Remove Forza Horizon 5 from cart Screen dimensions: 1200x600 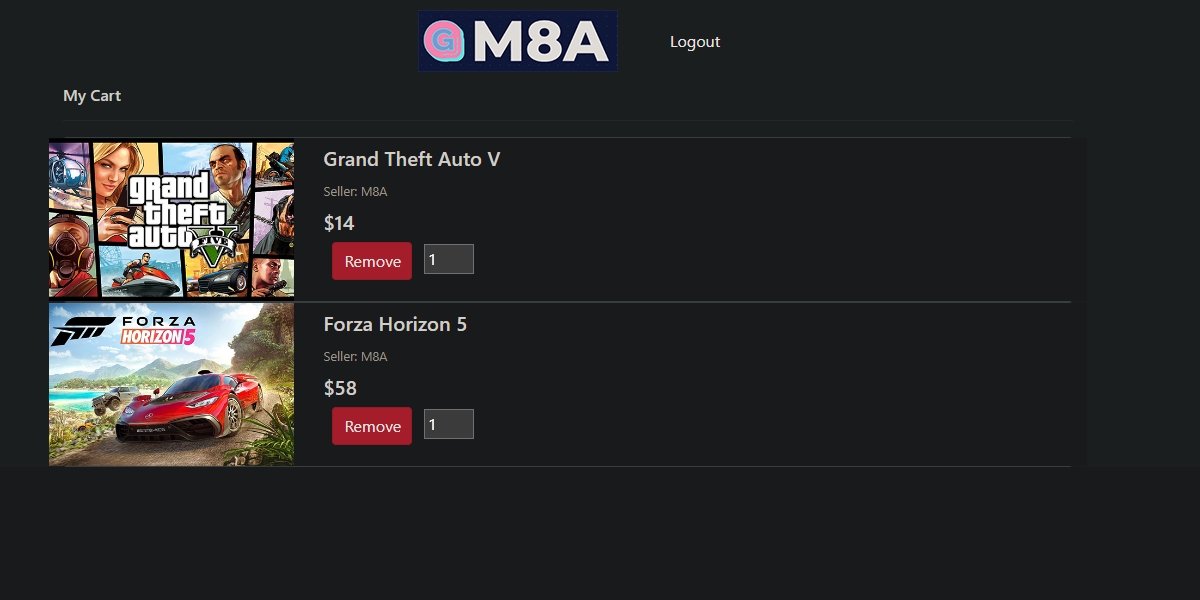point(372,426)
